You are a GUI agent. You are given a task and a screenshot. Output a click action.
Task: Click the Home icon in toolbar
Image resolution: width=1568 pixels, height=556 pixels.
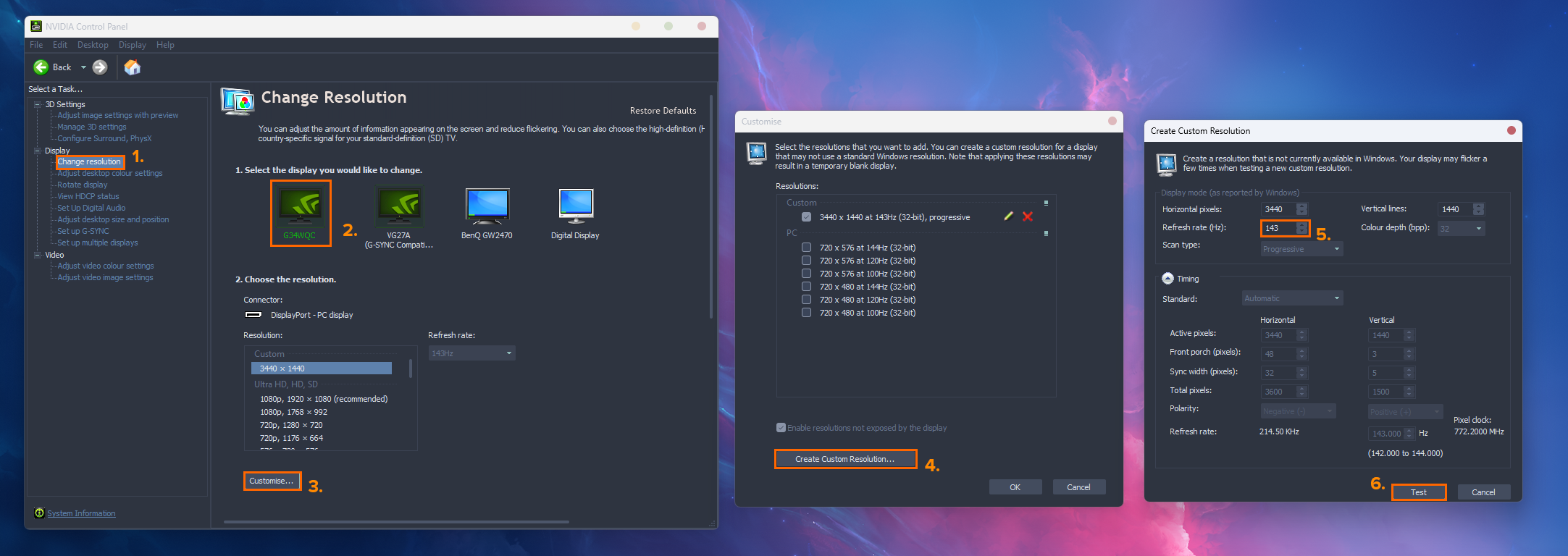click(x=133, y=67)
